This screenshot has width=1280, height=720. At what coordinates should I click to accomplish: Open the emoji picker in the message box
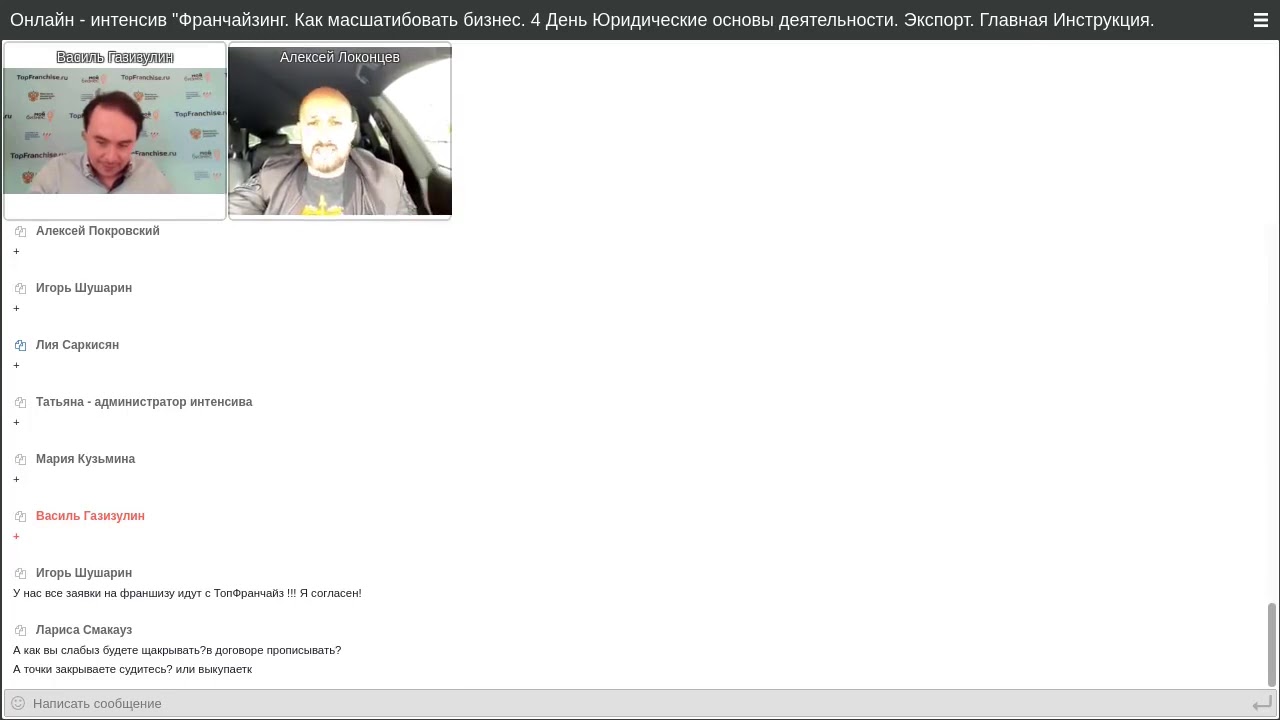point(18,703)
